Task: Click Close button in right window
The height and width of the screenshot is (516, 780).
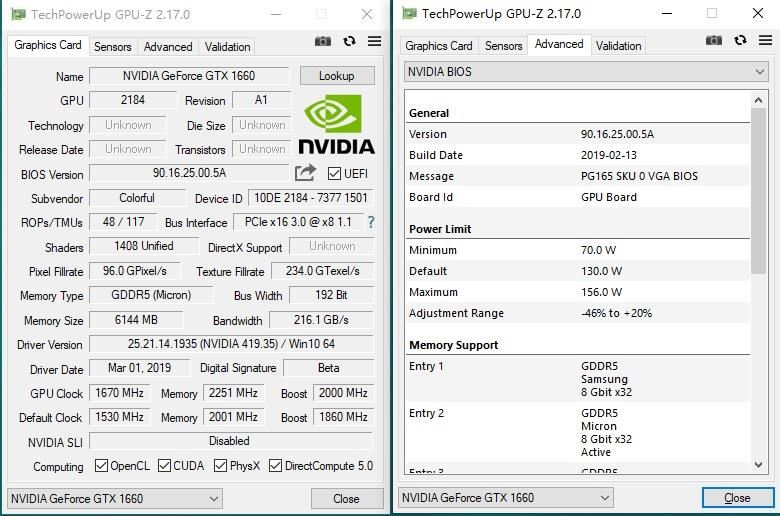Action: 737,498
